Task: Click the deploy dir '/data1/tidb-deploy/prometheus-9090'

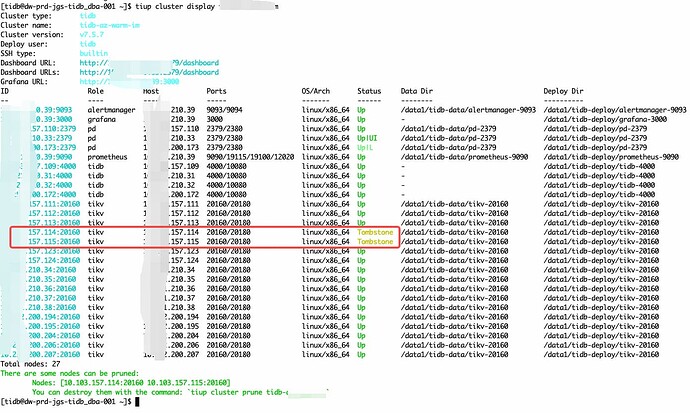Action: pyautogui.click(x=611, y=157)
